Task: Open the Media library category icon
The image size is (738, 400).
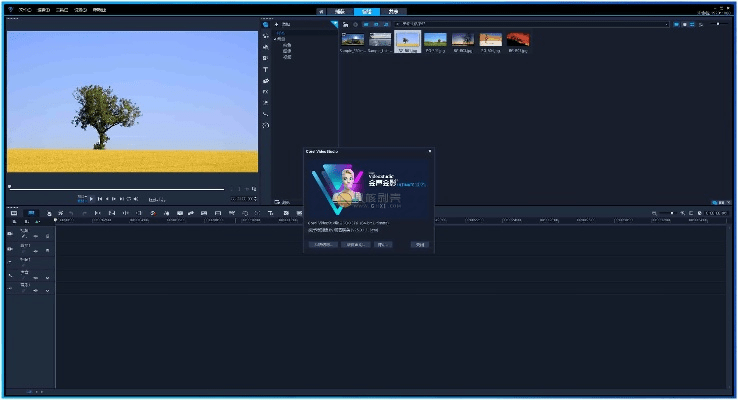Action: point(266,24)
